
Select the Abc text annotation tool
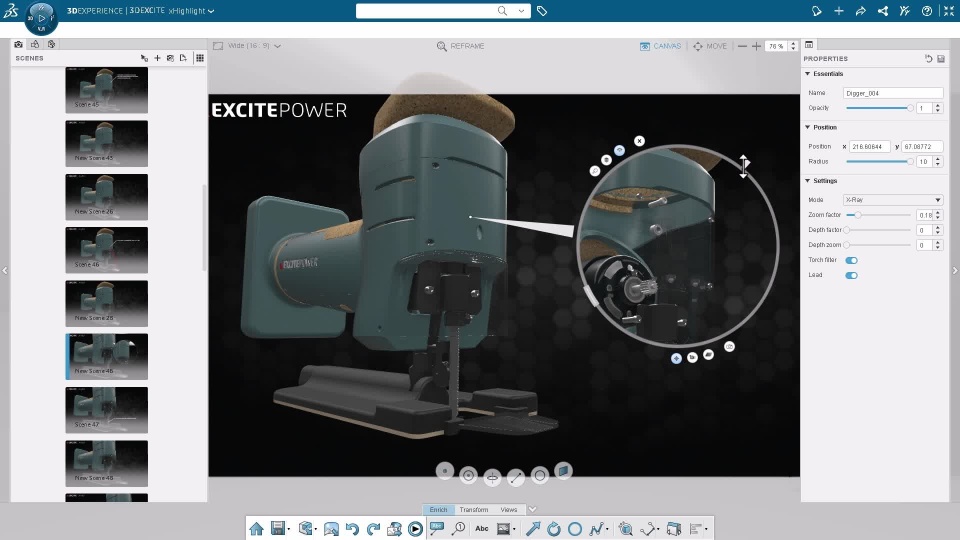point(482,528)
